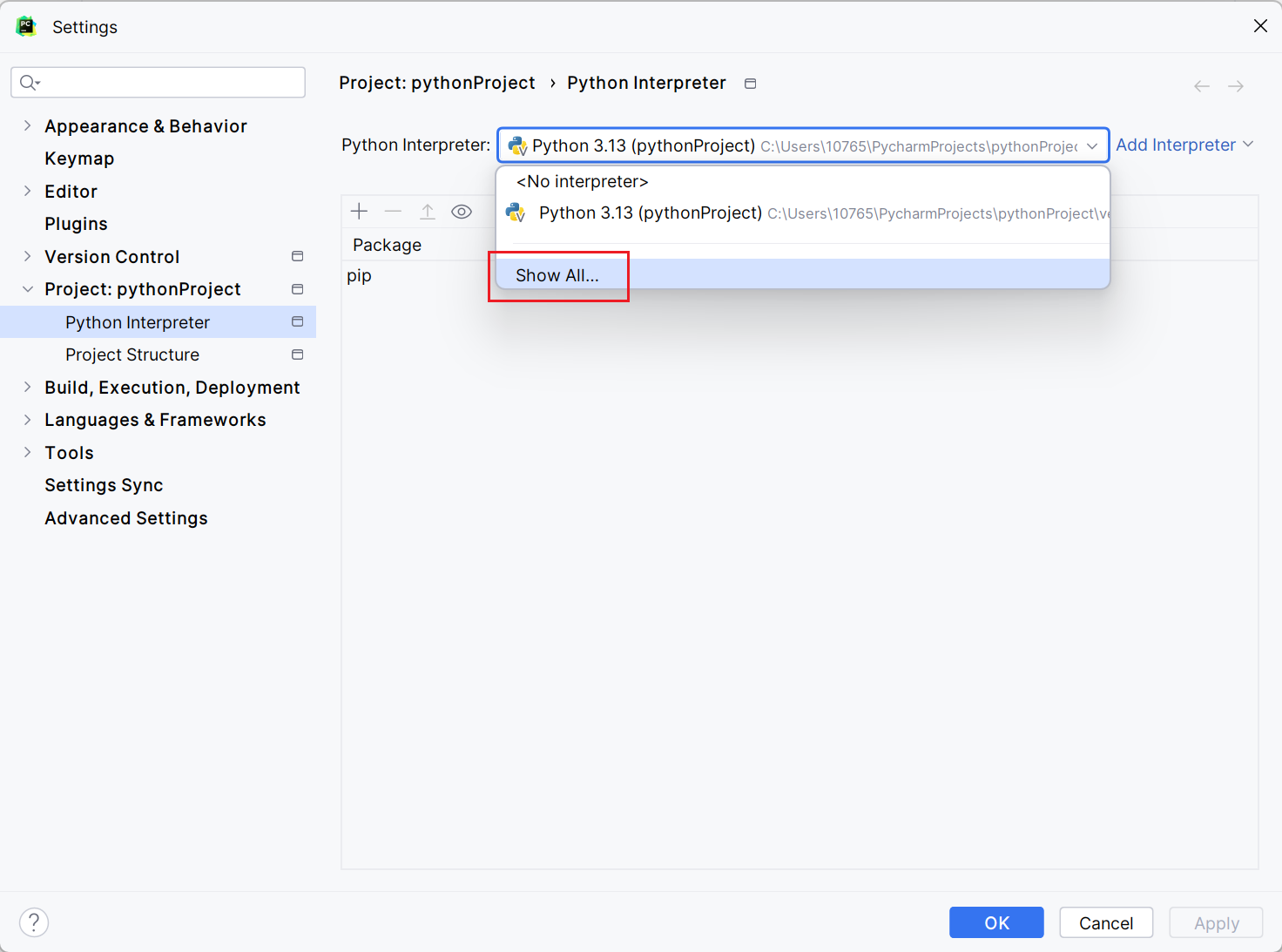Screen dimensions: 1282x952
Task: Open Settings Sync page
Action: coord(104,485)
